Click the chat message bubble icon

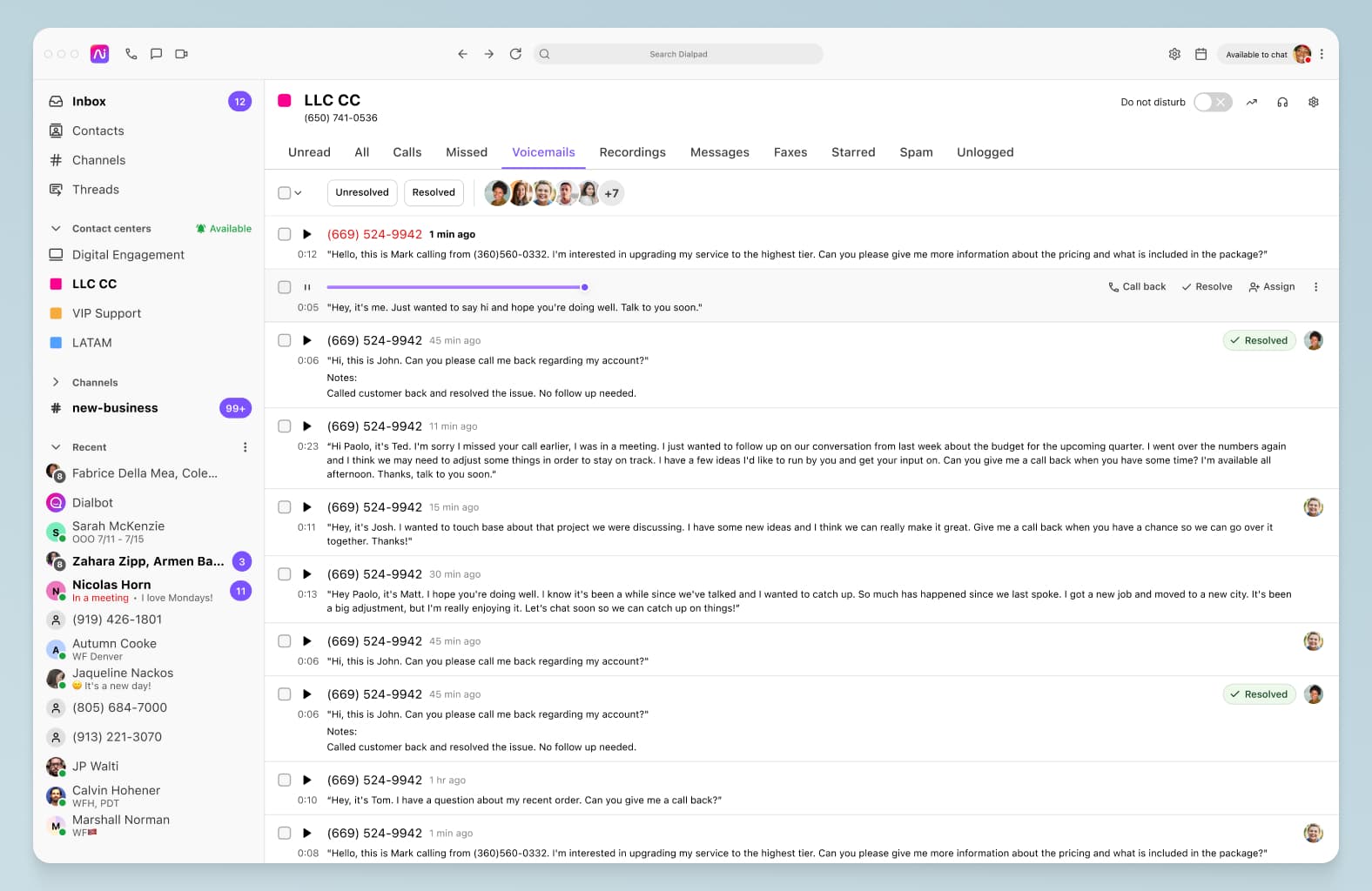(156, 54)
